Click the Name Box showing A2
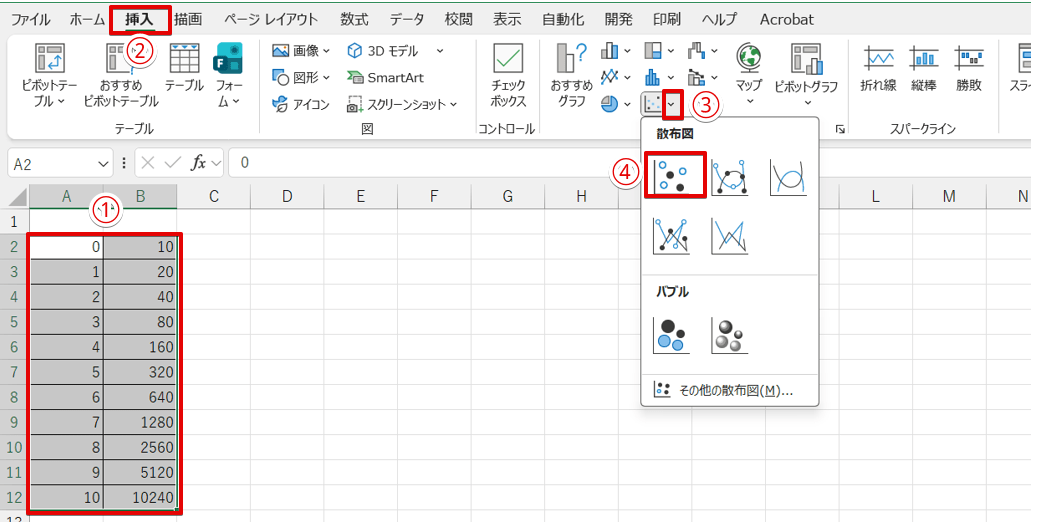The width and height of the screenshot is (1046, 522). (52, 163)
